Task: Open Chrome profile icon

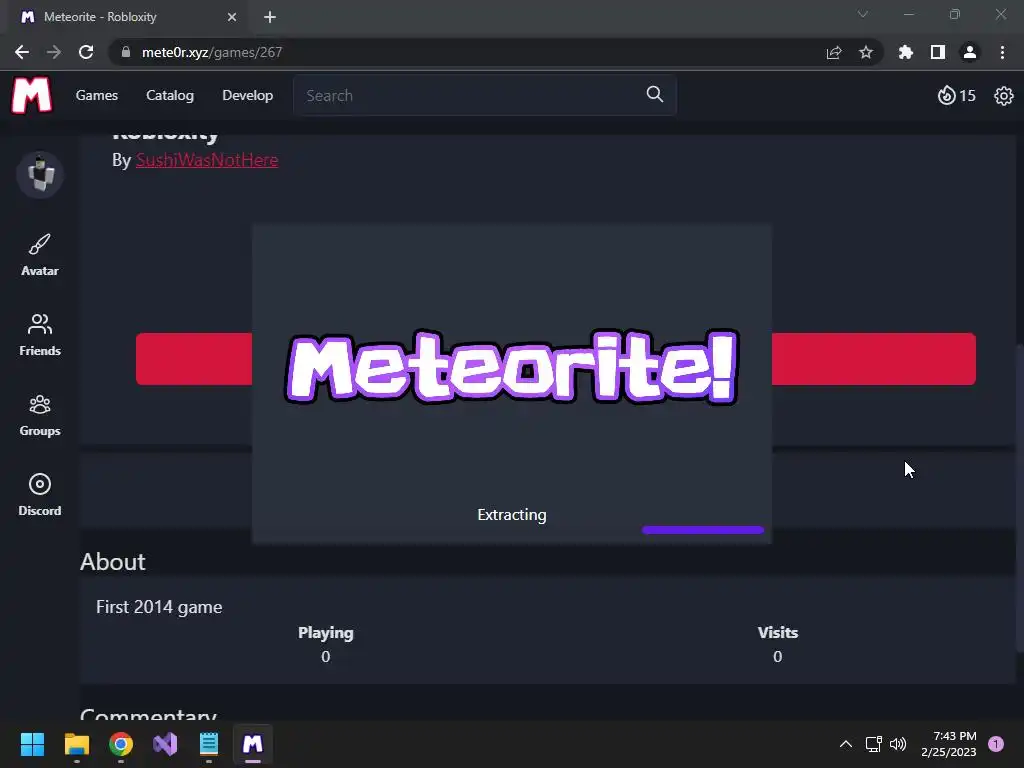Action: (970, 52)
